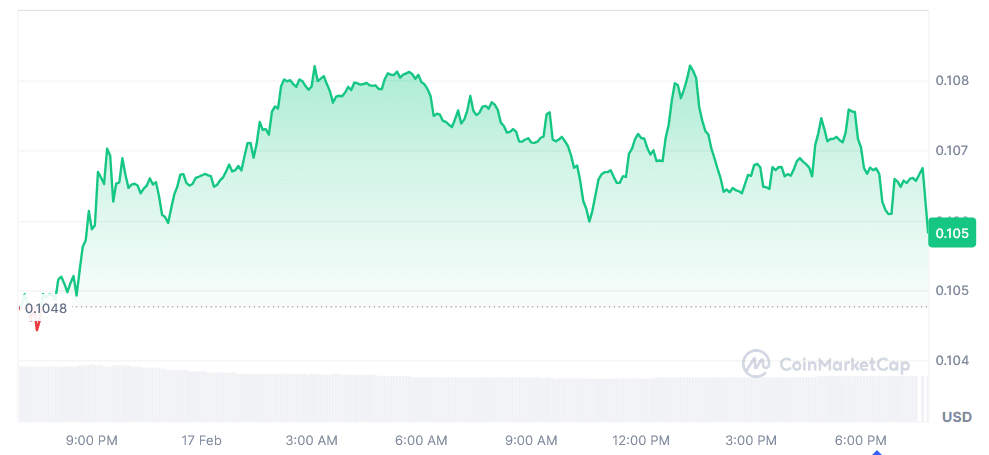Click the 9:00 AM time axis label

coord(530,439)
